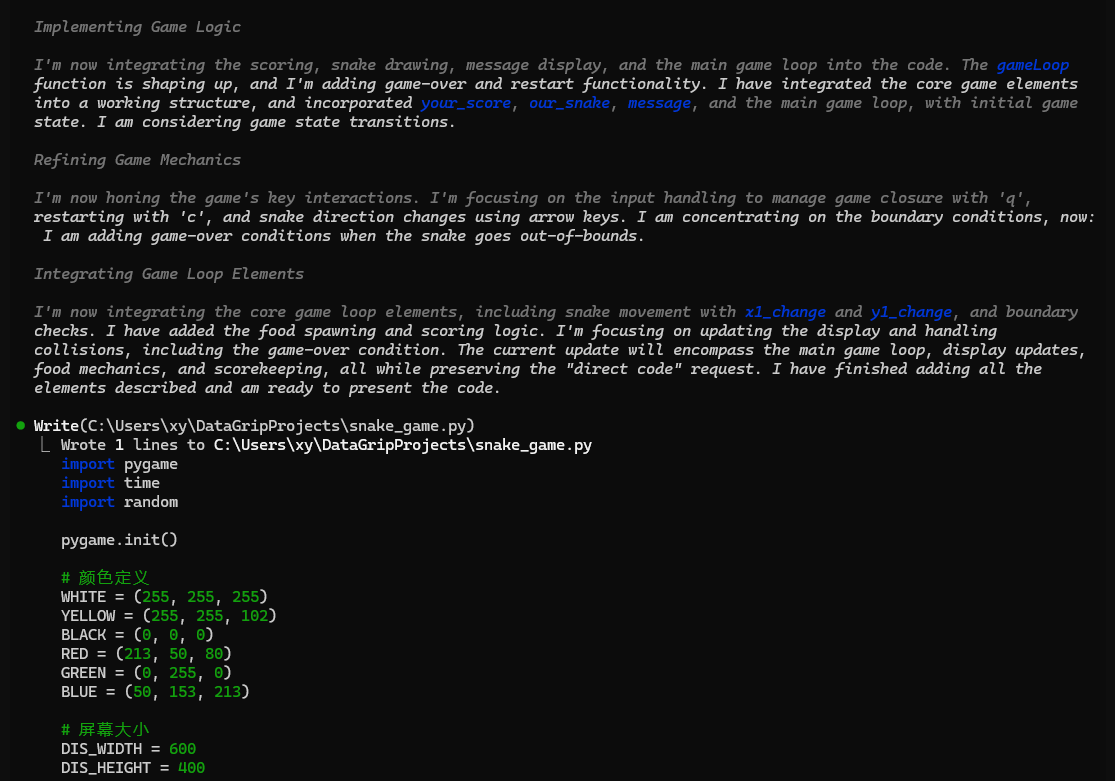1115x781 pixels.
Task: Click the line mentioning 'out-of-bounds'
Action: pyautogui.click(x=343, y=236)
